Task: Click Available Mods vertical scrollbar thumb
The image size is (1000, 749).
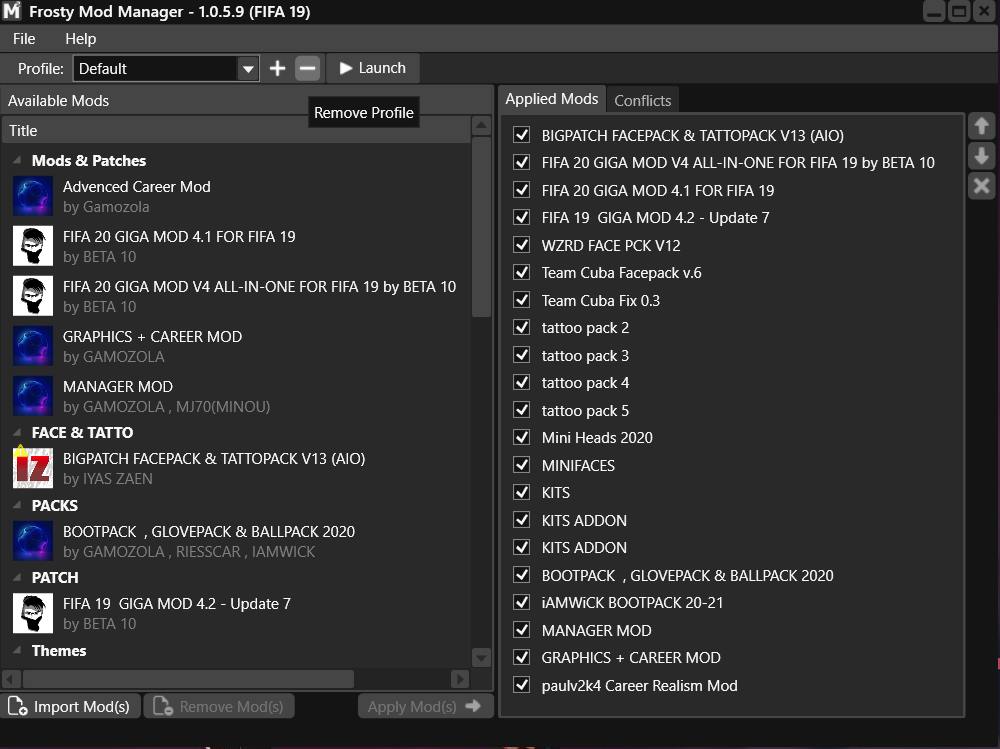Action: (x=481, y=227)
